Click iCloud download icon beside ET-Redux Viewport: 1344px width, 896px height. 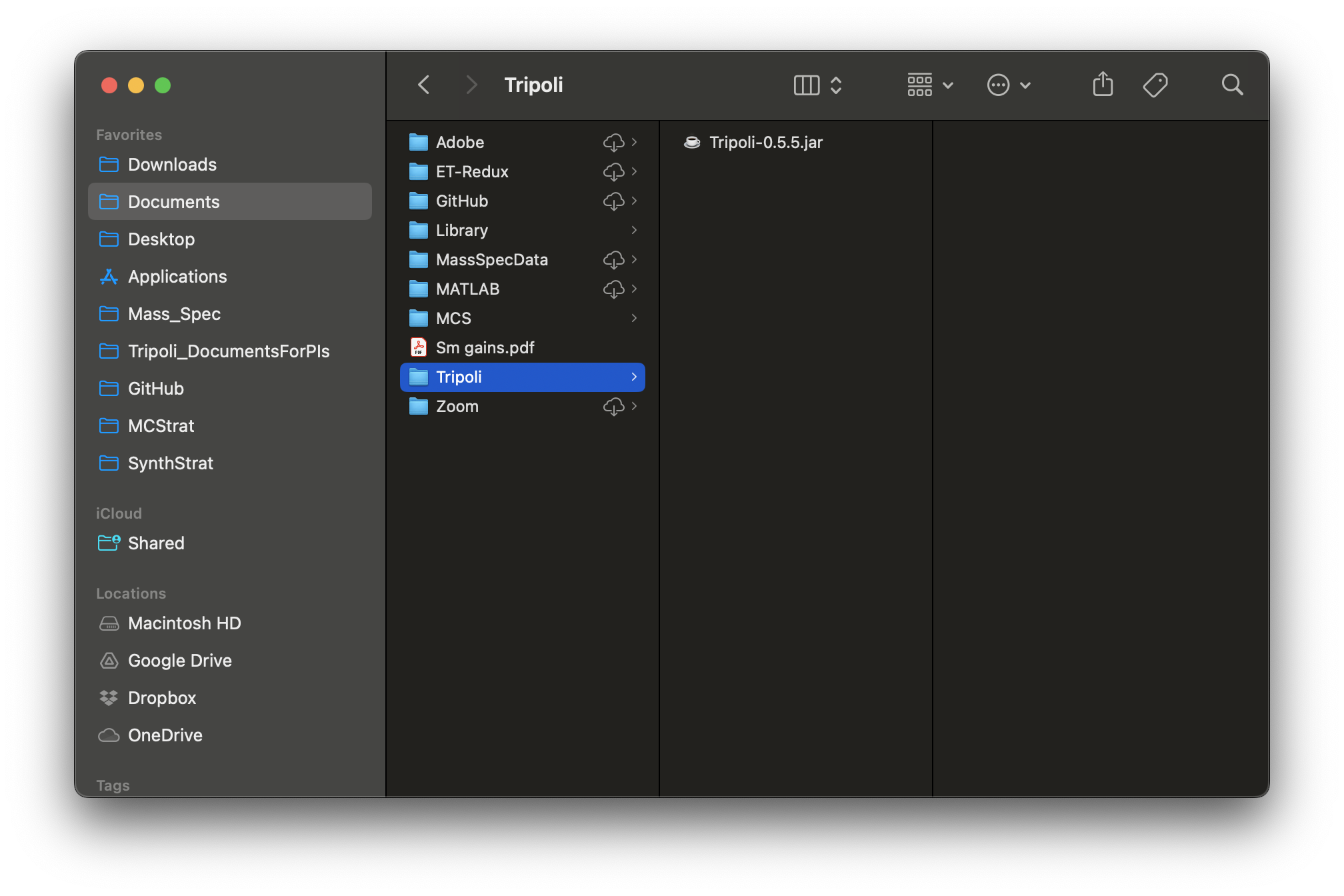[613, 171]
